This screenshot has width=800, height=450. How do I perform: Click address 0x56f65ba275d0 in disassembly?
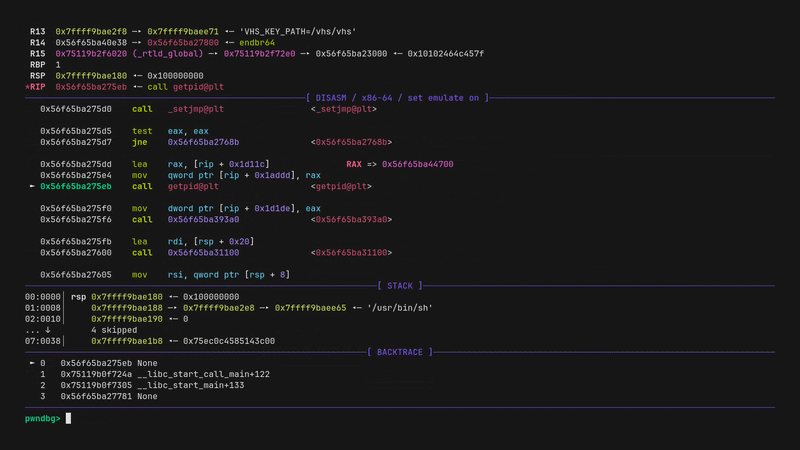(76, 109)
